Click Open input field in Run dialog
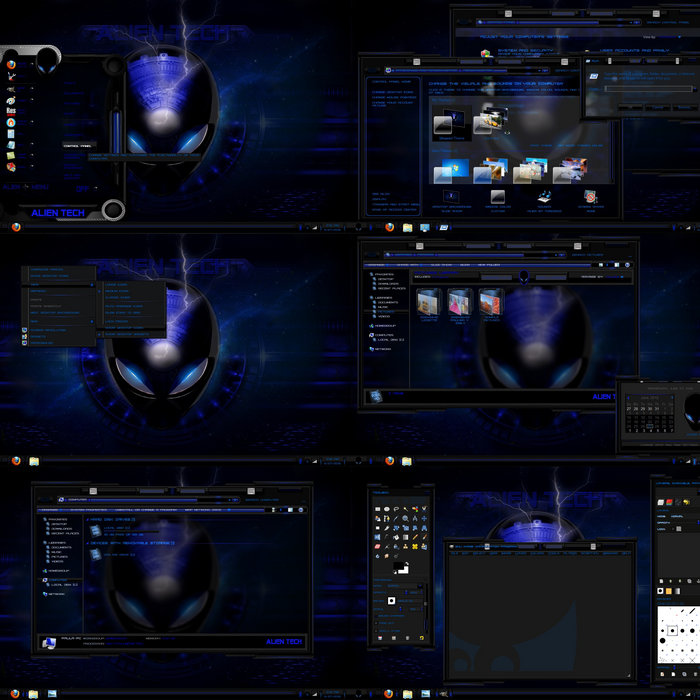700x700 pixels. (648, 89)
